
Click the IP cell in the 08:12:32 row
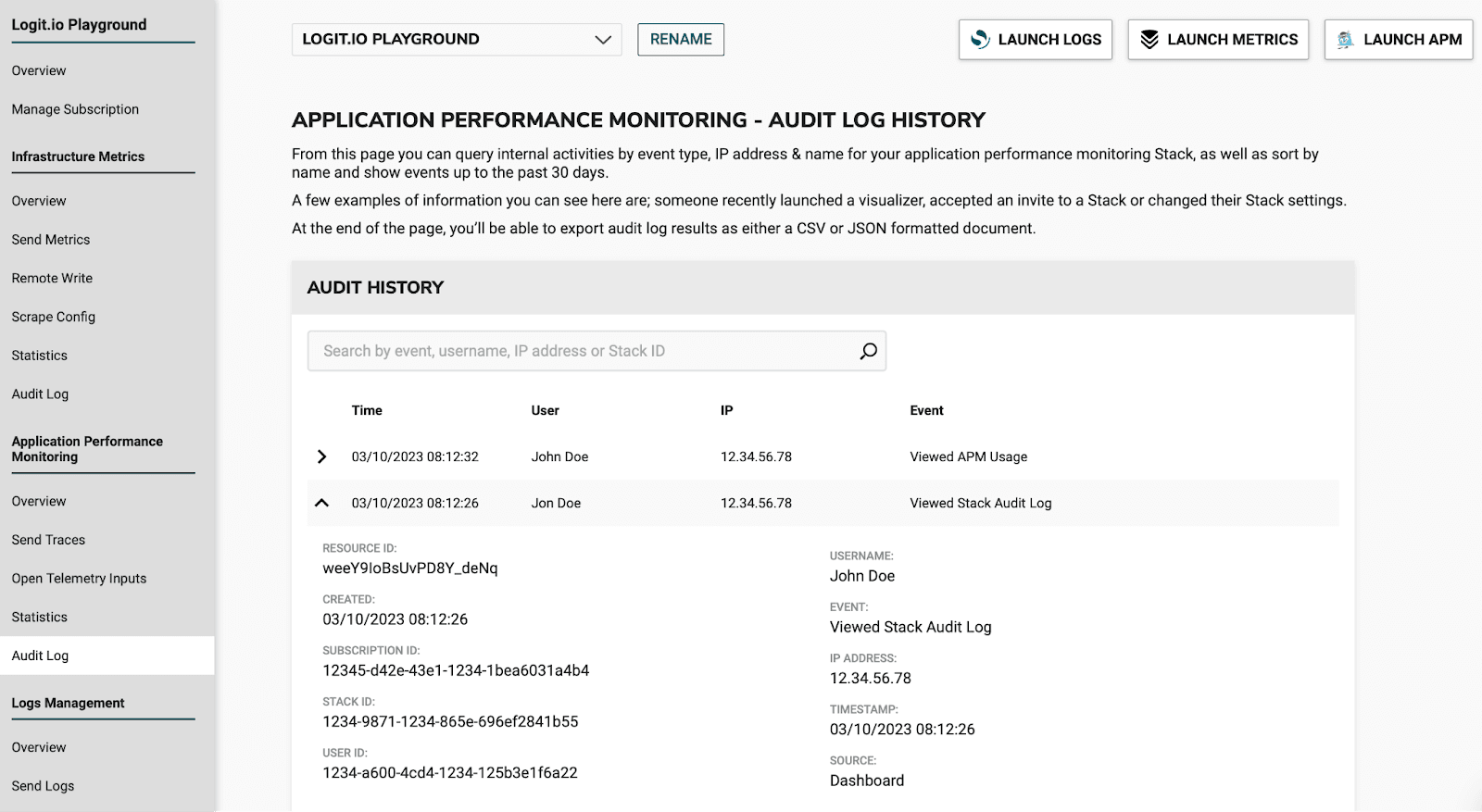[x=756, y=456]
